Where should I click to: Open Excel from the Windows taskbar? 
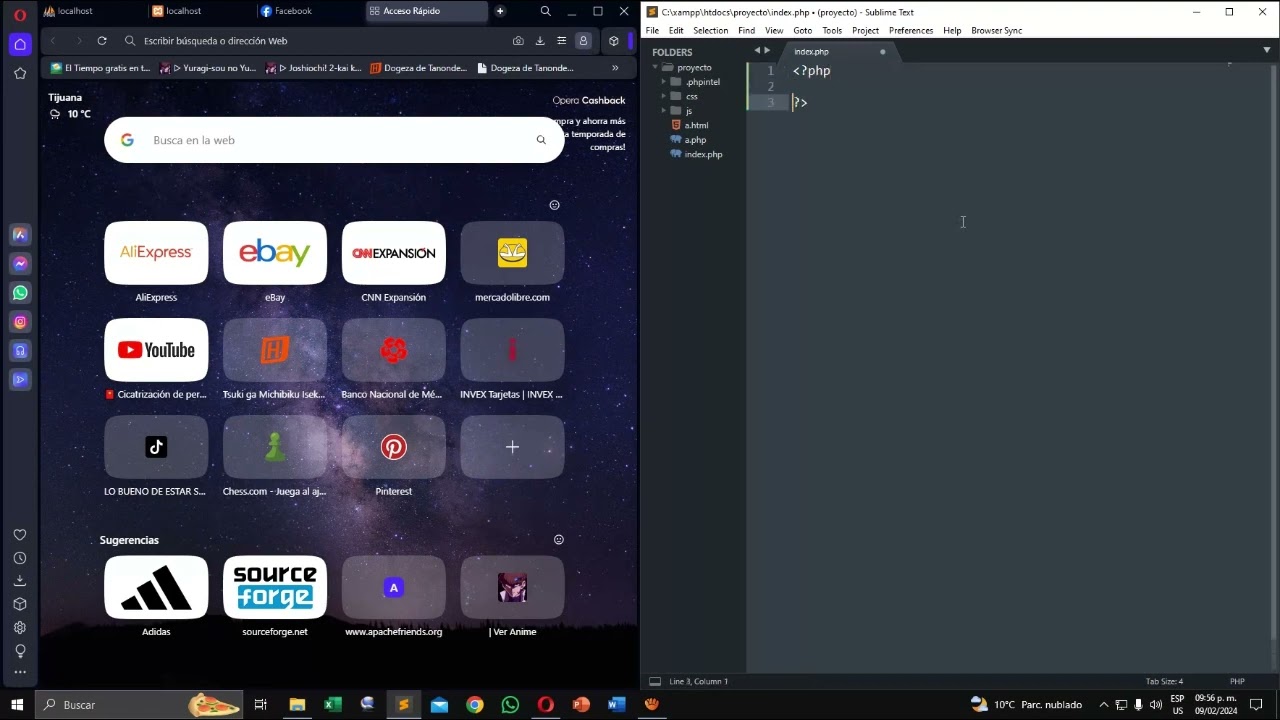point(332,705)
